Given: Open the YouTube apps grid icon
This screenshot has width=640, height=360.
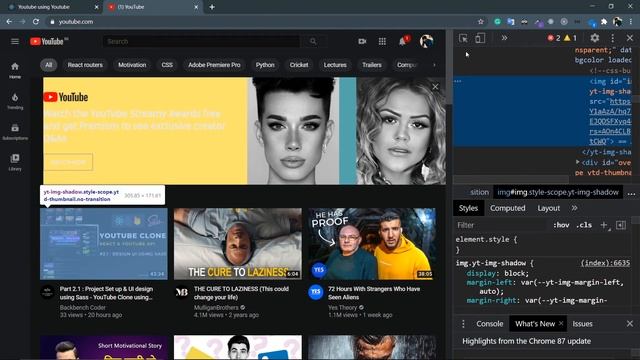Looking at the screenshot, I should point(382,41).
